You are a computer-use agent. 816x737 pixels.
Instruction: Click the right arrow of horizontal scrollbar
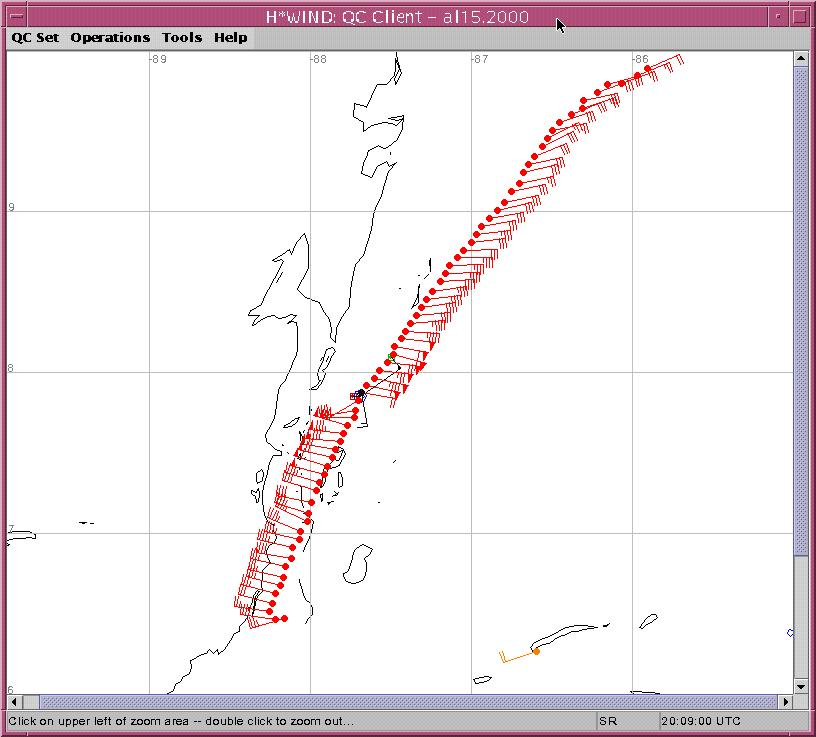click(x=785, y=701)
